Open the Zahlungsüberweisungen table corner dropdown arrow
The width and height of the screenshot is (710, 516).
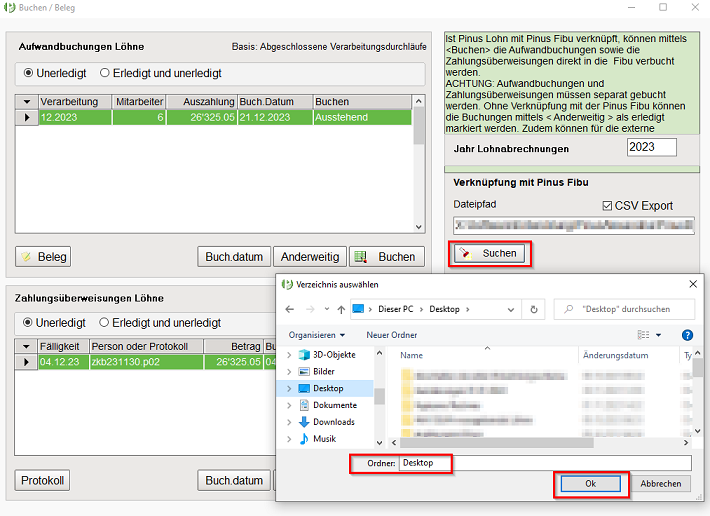click(26, 346)
